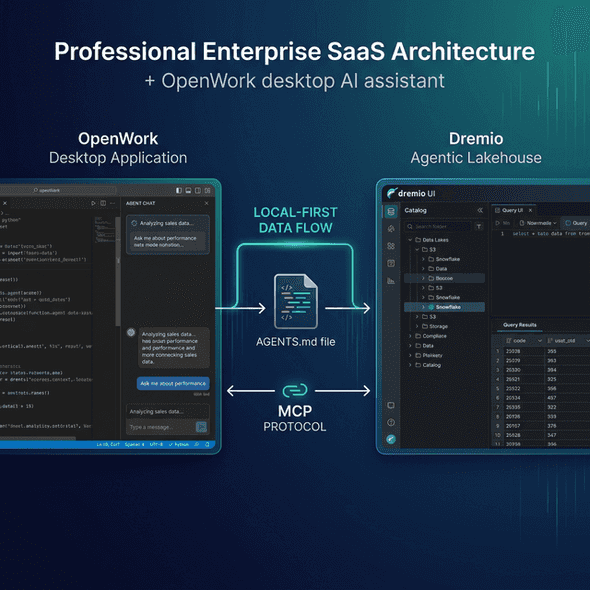
Task: Open the calendar-style jobs icon in Dremio sidebar
Action: [391, 263]
